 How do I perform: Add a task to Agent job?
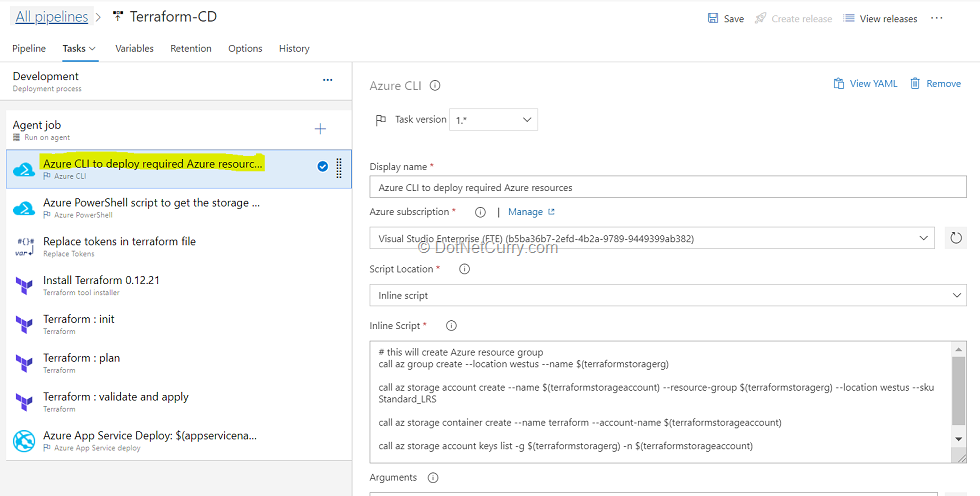click(x=320, y=129)
